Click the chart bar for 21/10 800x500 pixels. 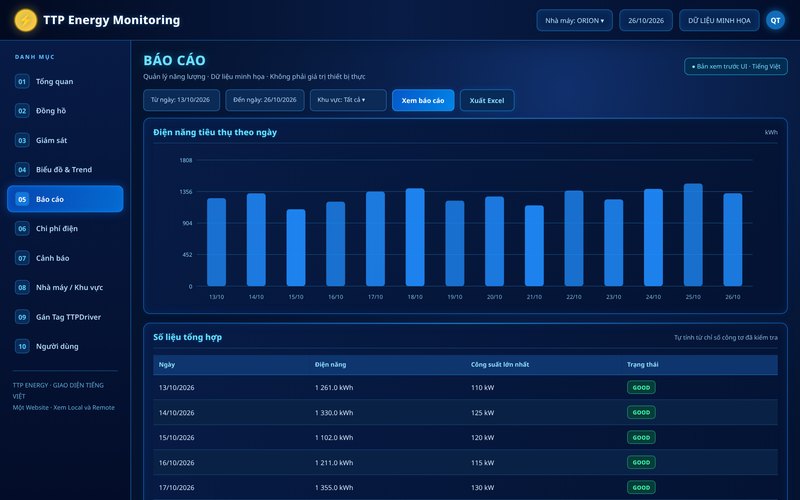pyautogui.click(x=534, y=245)
